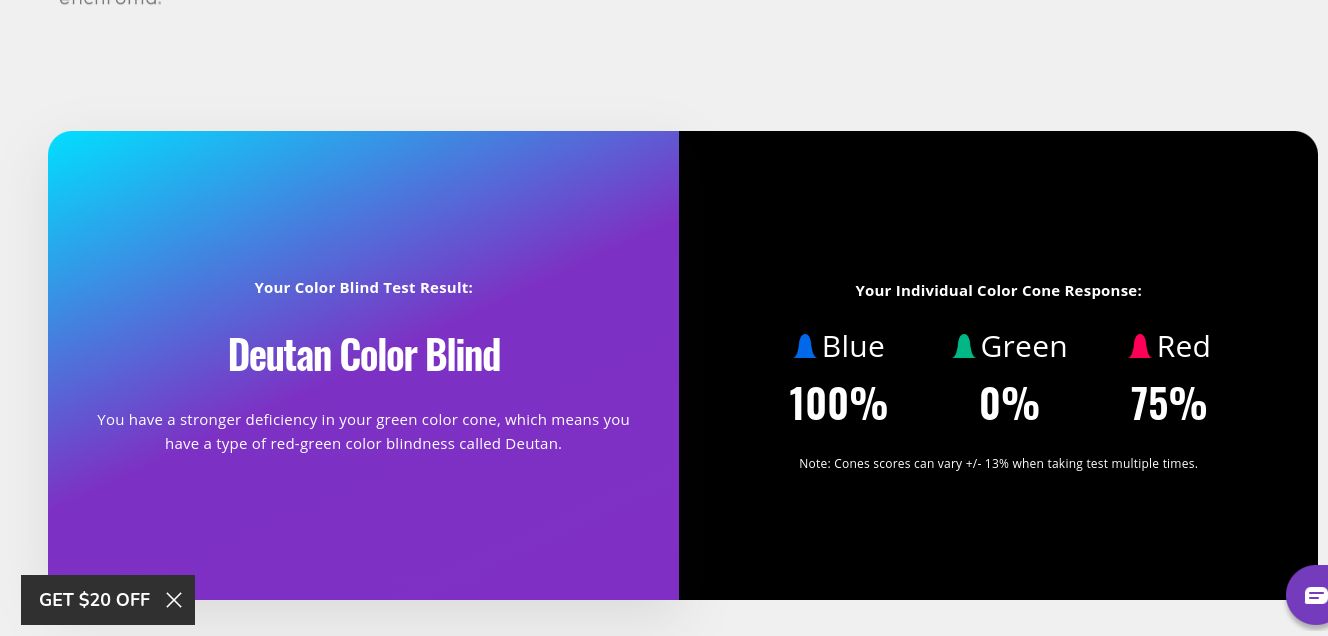Click the red cone icon
Viewport: 1328px width, 636px height.
(x=1139, y=346)
